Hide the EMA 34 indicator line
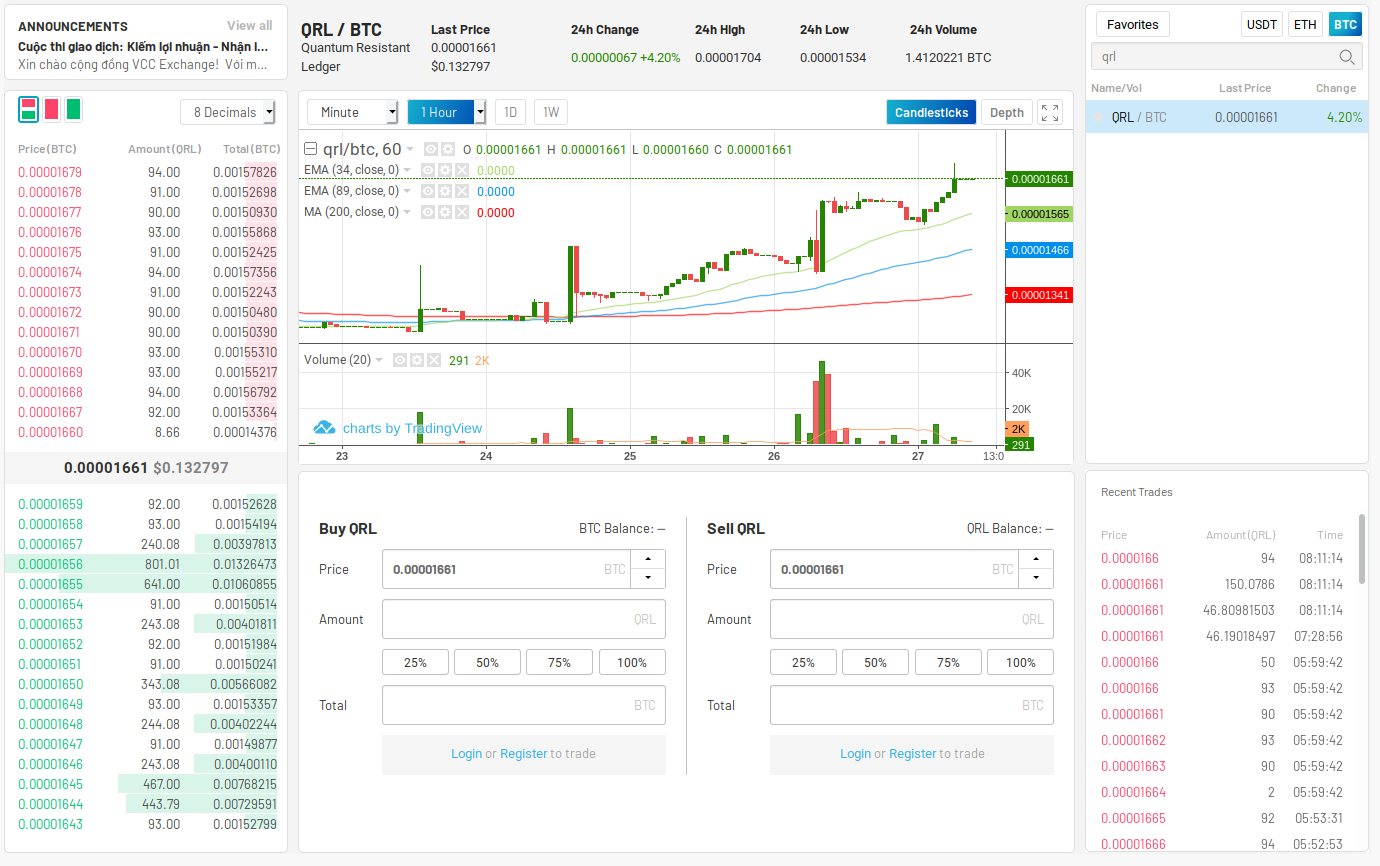 coord(428,170)
